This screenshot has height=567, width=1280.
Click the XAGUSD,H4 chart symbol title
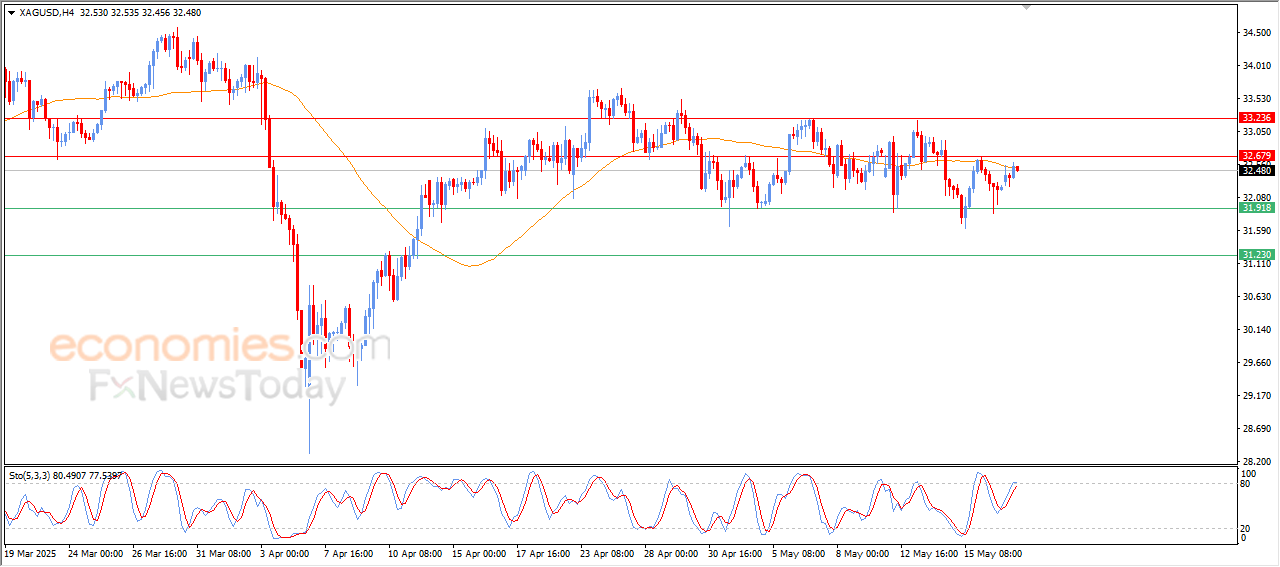pos(46,13)
